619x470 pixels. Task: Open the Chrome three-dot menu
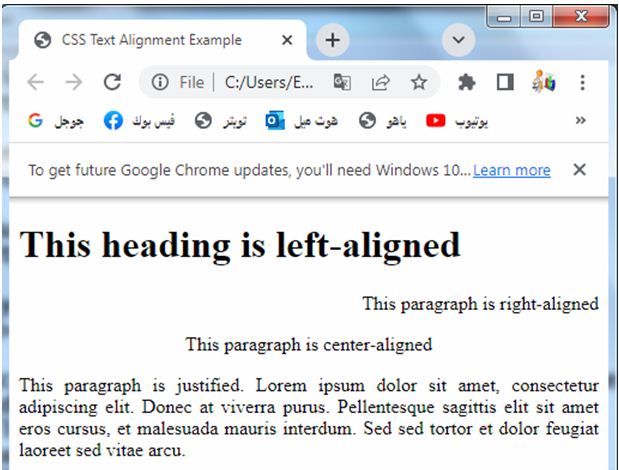582,82
